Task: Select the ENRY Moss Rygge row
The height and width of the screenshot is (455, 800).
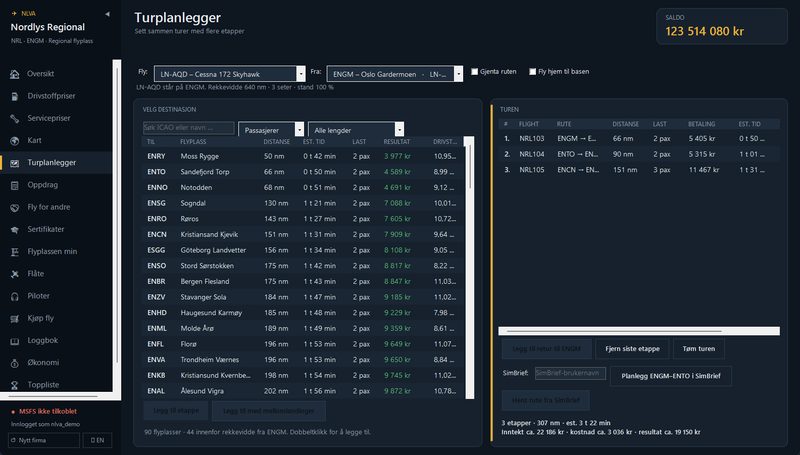Action: pyautogui.click(x=302, y=156)
